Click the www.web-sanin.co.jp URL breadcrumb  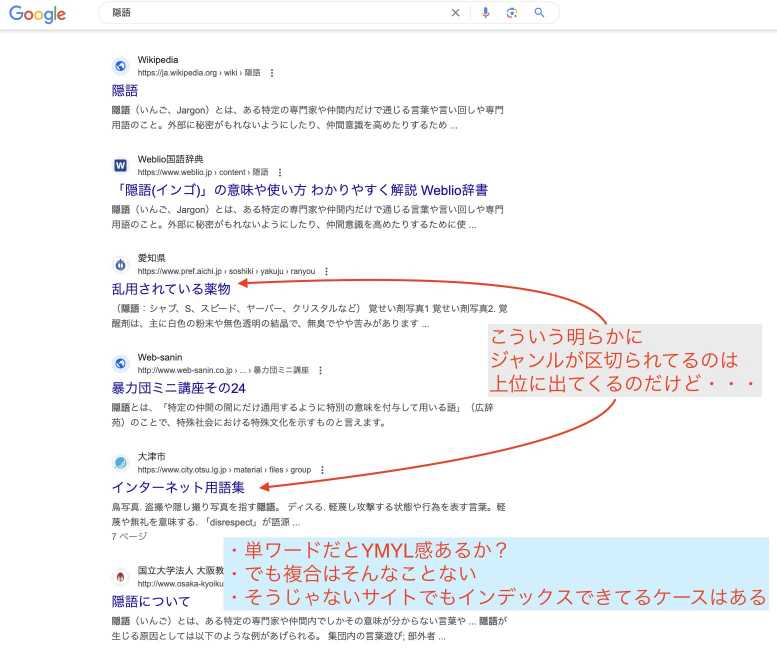tap(223, 370)
